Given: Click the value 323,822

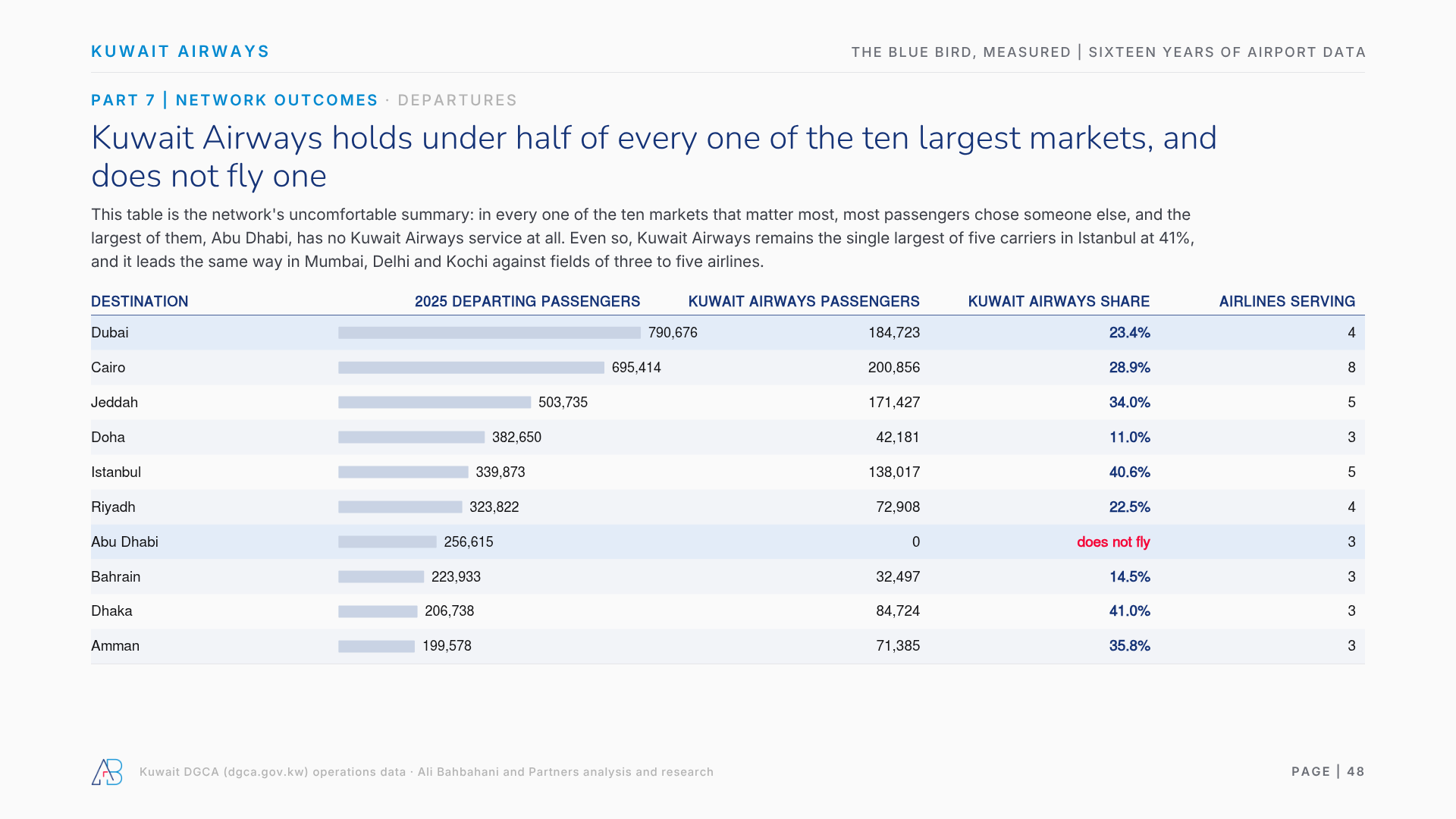Looking at the screenshot, I should (x=494, y=507).
